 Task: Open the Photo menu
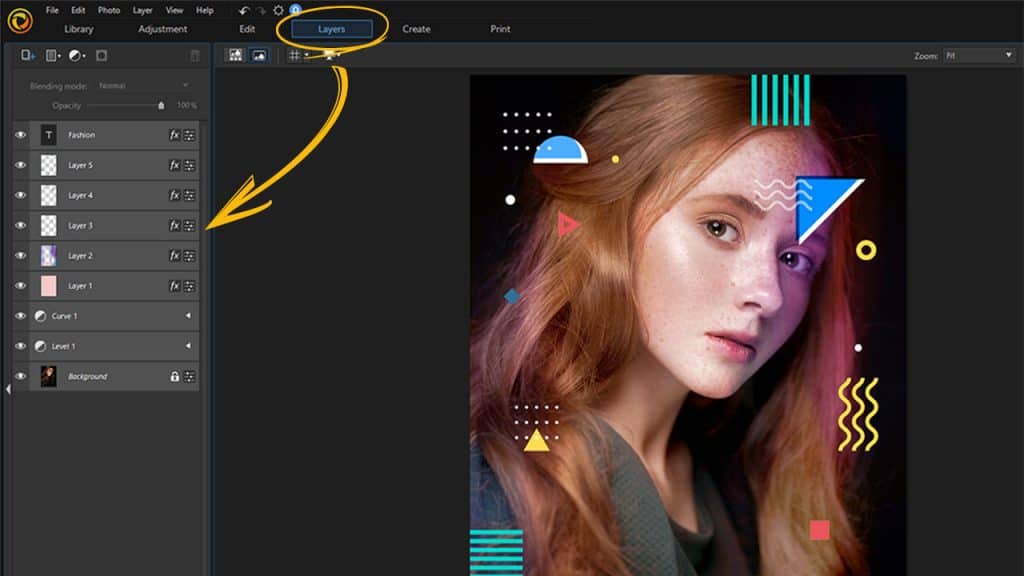click(x=108, y=10)
